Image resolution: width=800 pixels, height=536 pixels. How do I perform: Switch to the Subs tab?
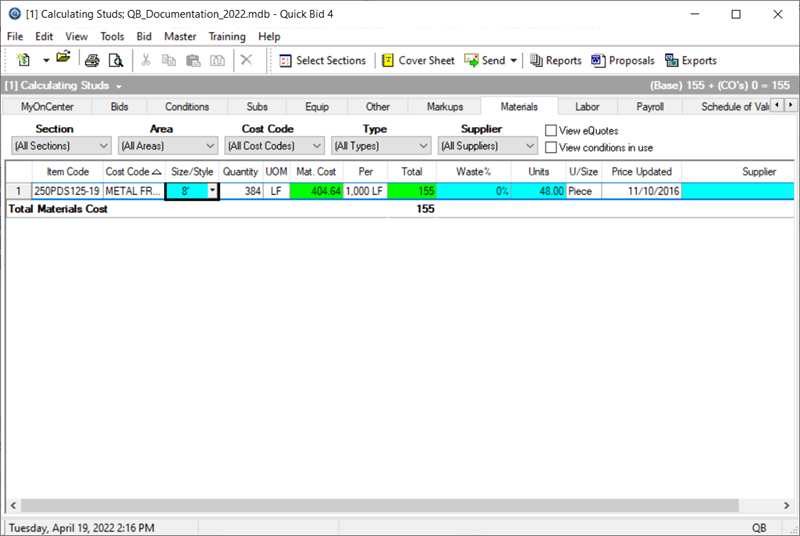coord(257,107)
